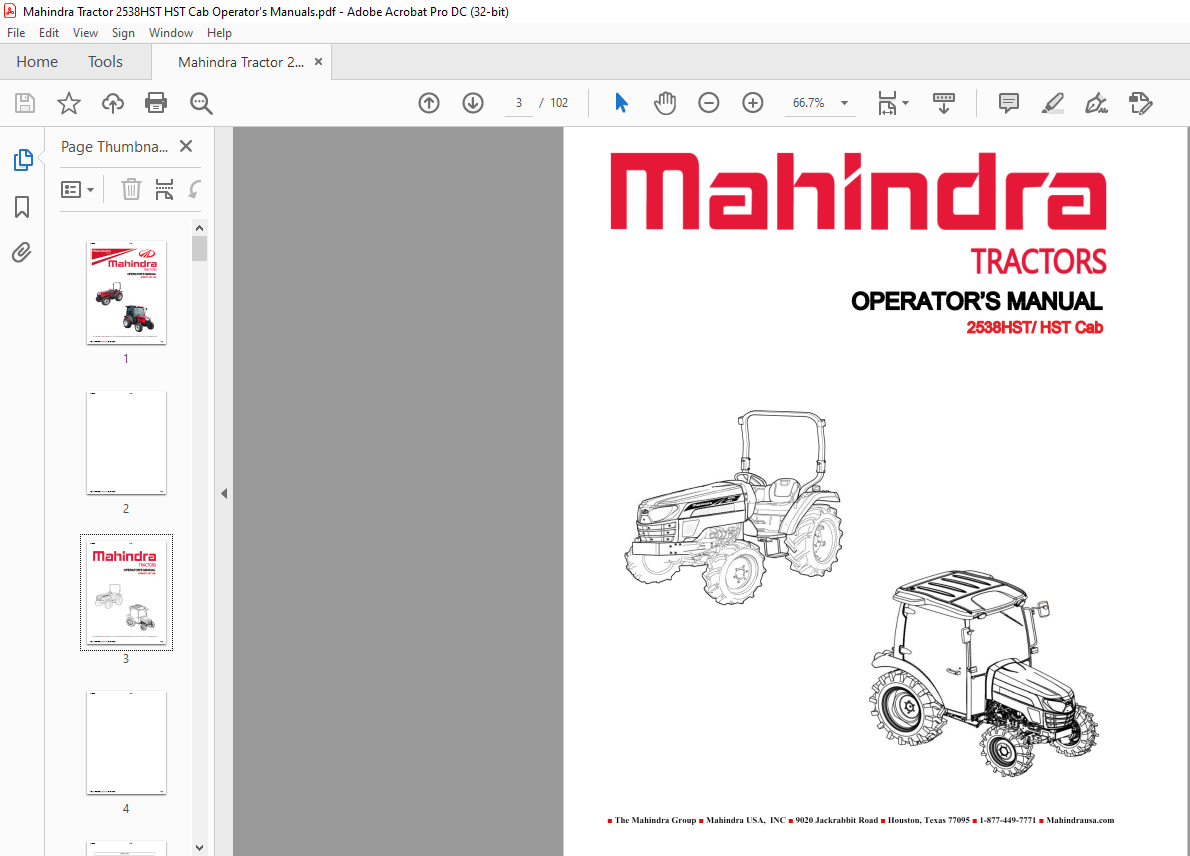This screenshot has width=1190, height=856.
Task: Click thumbnail scrollbar down arrow
Action: (200, 848)
